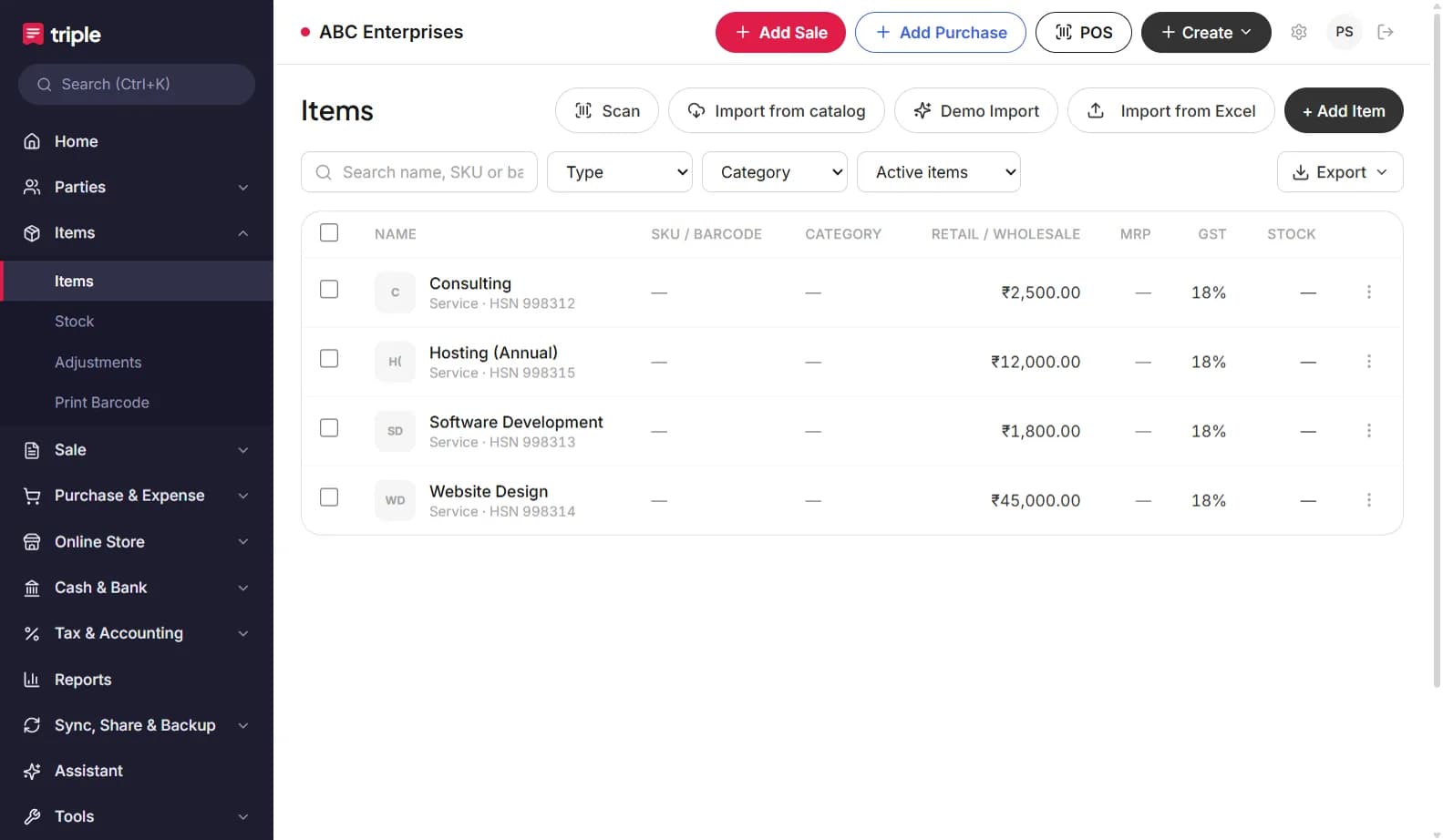Collapse the Items section chevron
1443x840 pixels.
(243, 233)
